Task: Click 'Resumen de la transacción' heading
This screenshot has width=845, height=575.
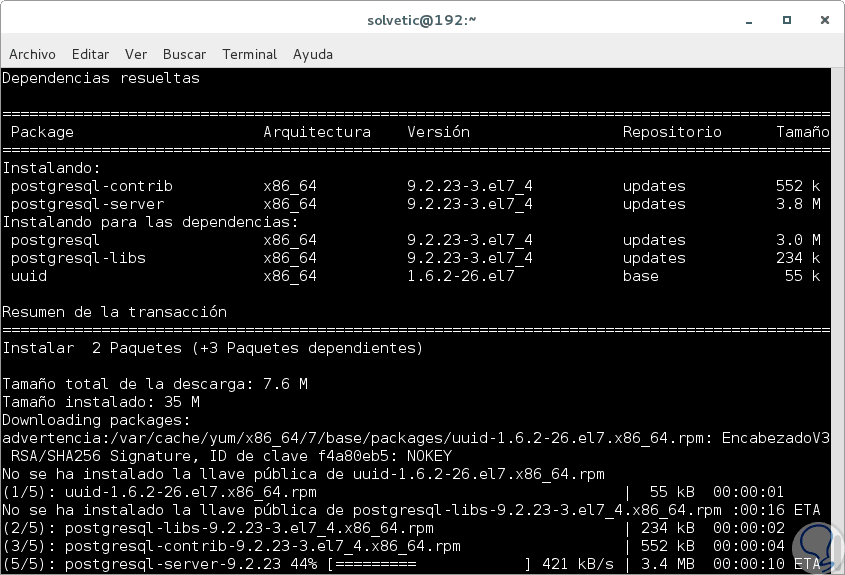Action: pos(114,312)
